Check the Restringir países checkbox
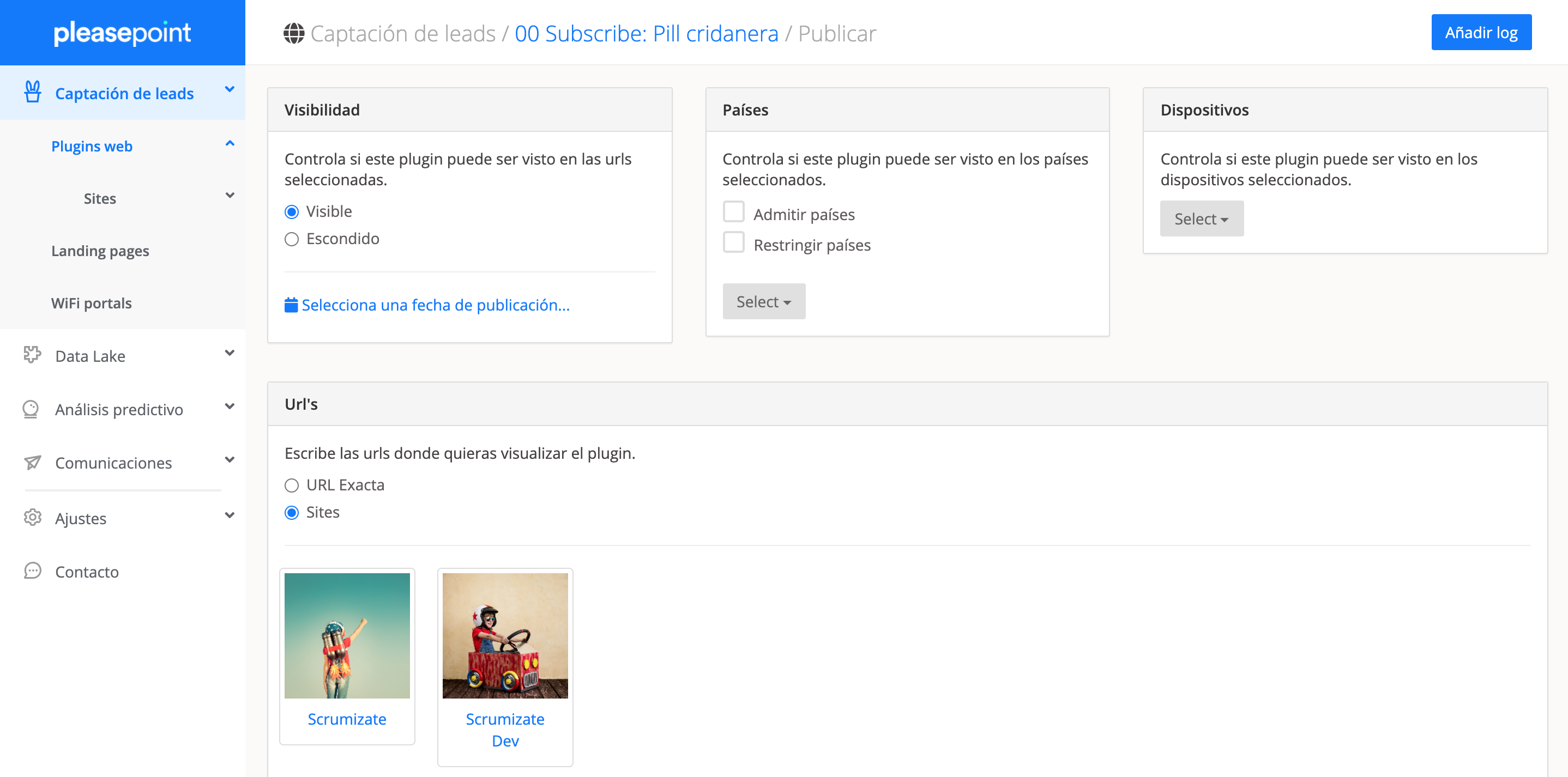The image size is (1568, 777). pyautogui.click(x=733, y=242)
